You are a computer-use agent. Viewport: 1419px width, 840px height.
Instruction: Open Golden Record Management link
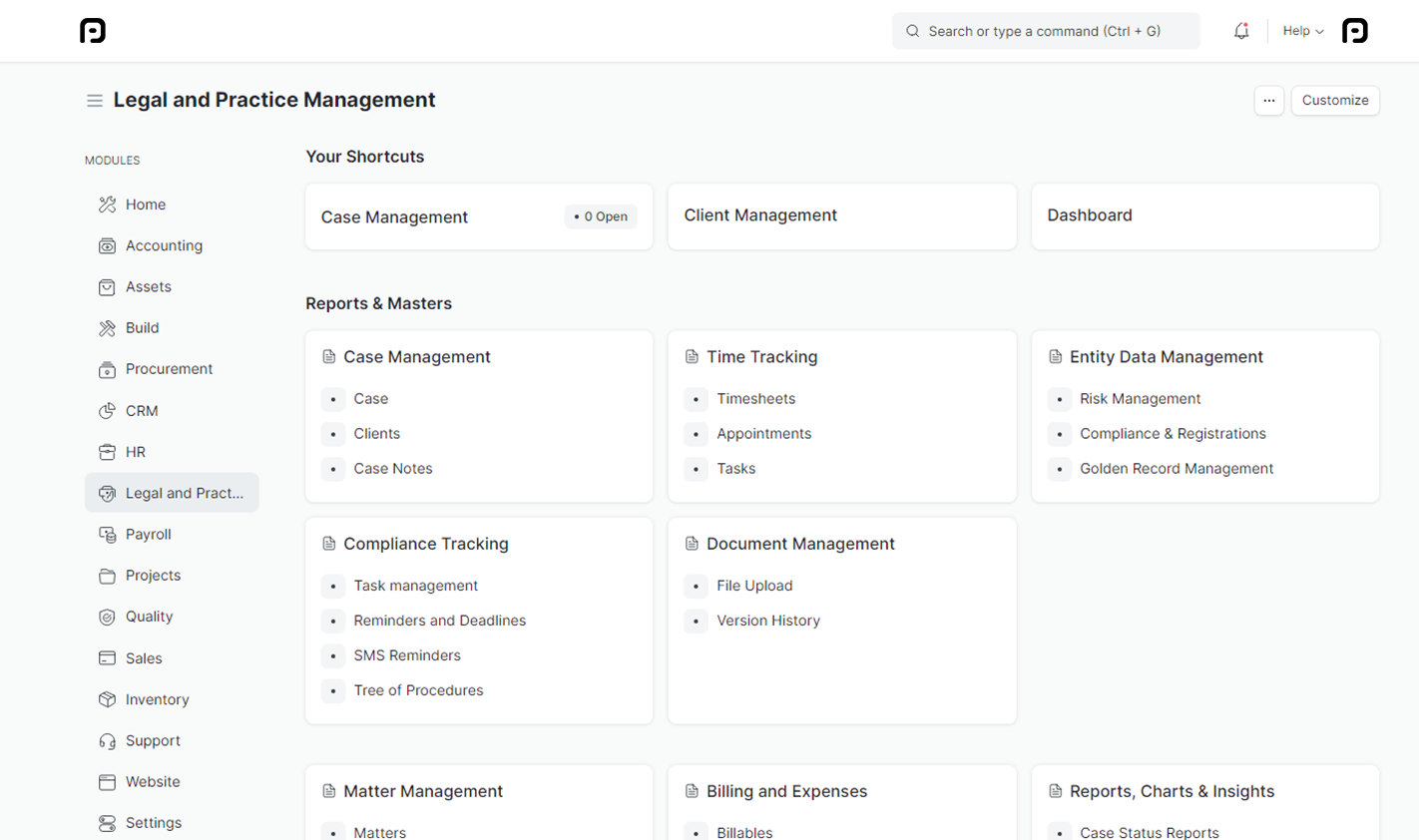[x=1176, y=469]
